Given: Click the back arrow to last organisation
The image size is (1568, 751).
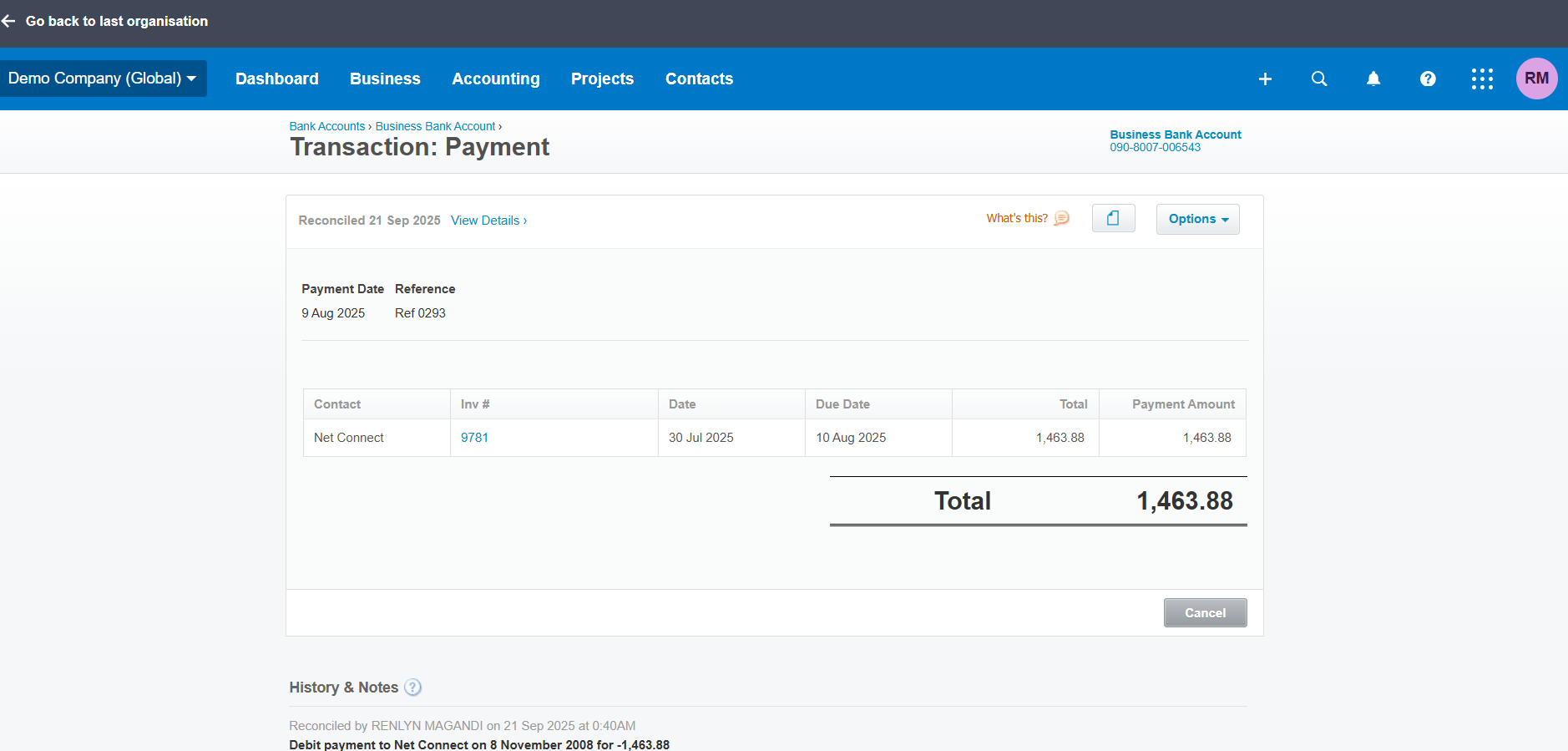Looking at the screenshot, I should [x=9, y=21].
